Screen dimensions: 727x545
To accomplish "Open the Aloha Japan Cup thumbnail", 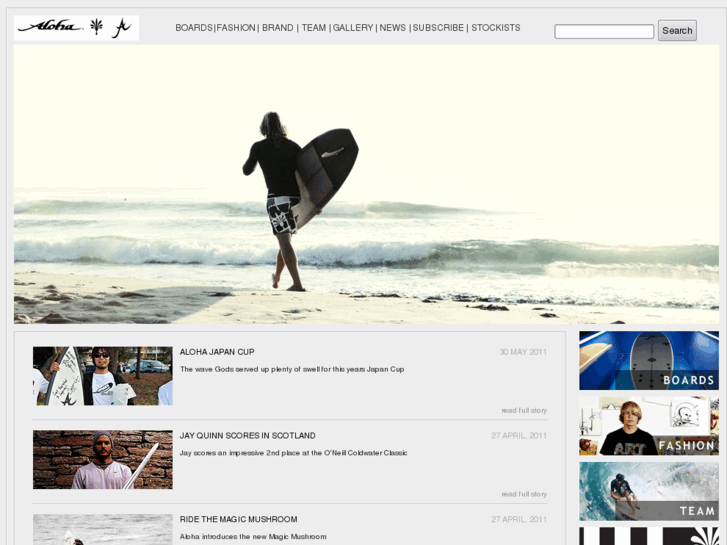I will pos(102,376).
